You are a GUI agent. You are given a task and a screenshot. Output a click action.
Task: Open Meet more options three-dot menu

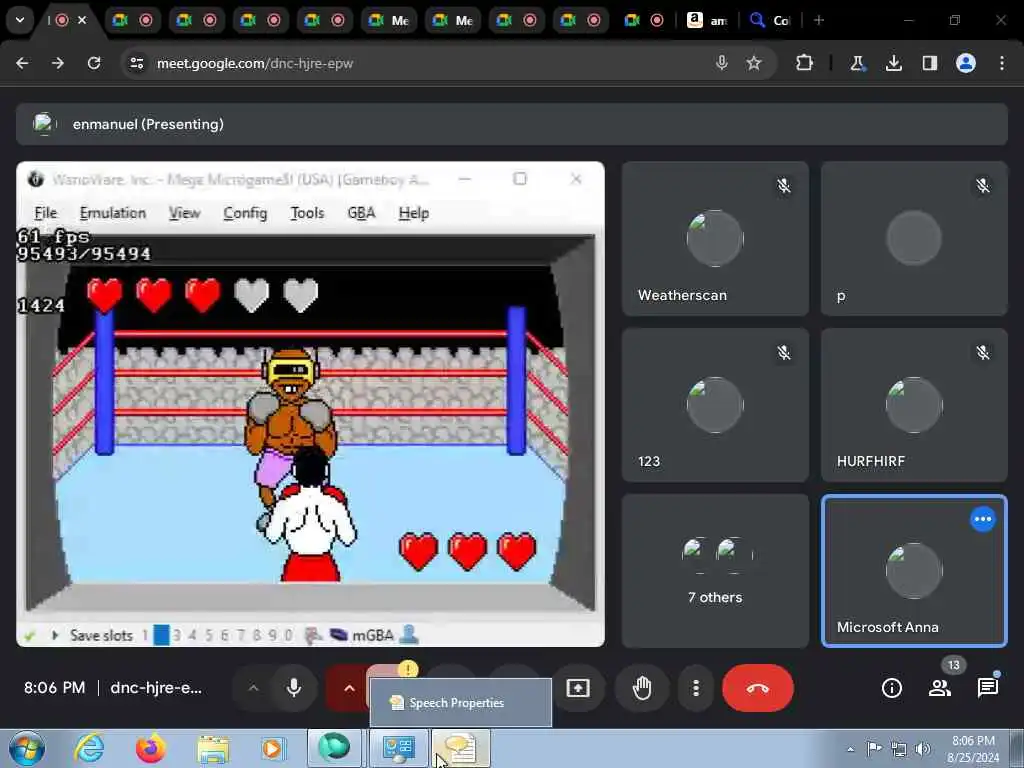pyautogui.click(x=696, y=688)
